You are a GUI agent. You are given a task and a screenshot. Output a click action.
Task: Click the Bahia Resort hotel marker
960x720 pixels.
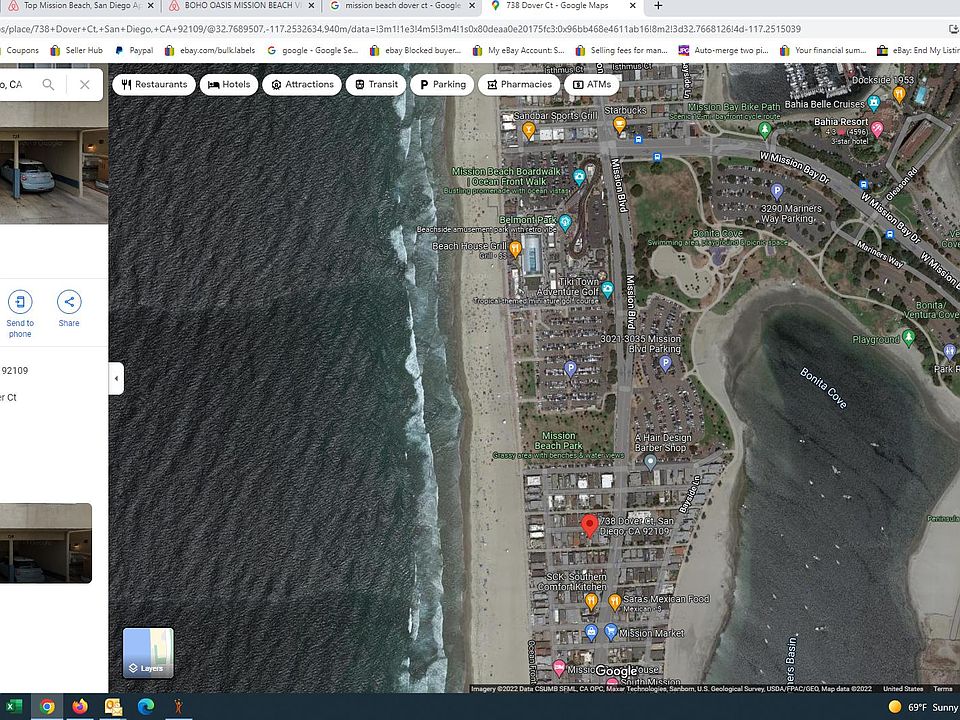point(877,129)
